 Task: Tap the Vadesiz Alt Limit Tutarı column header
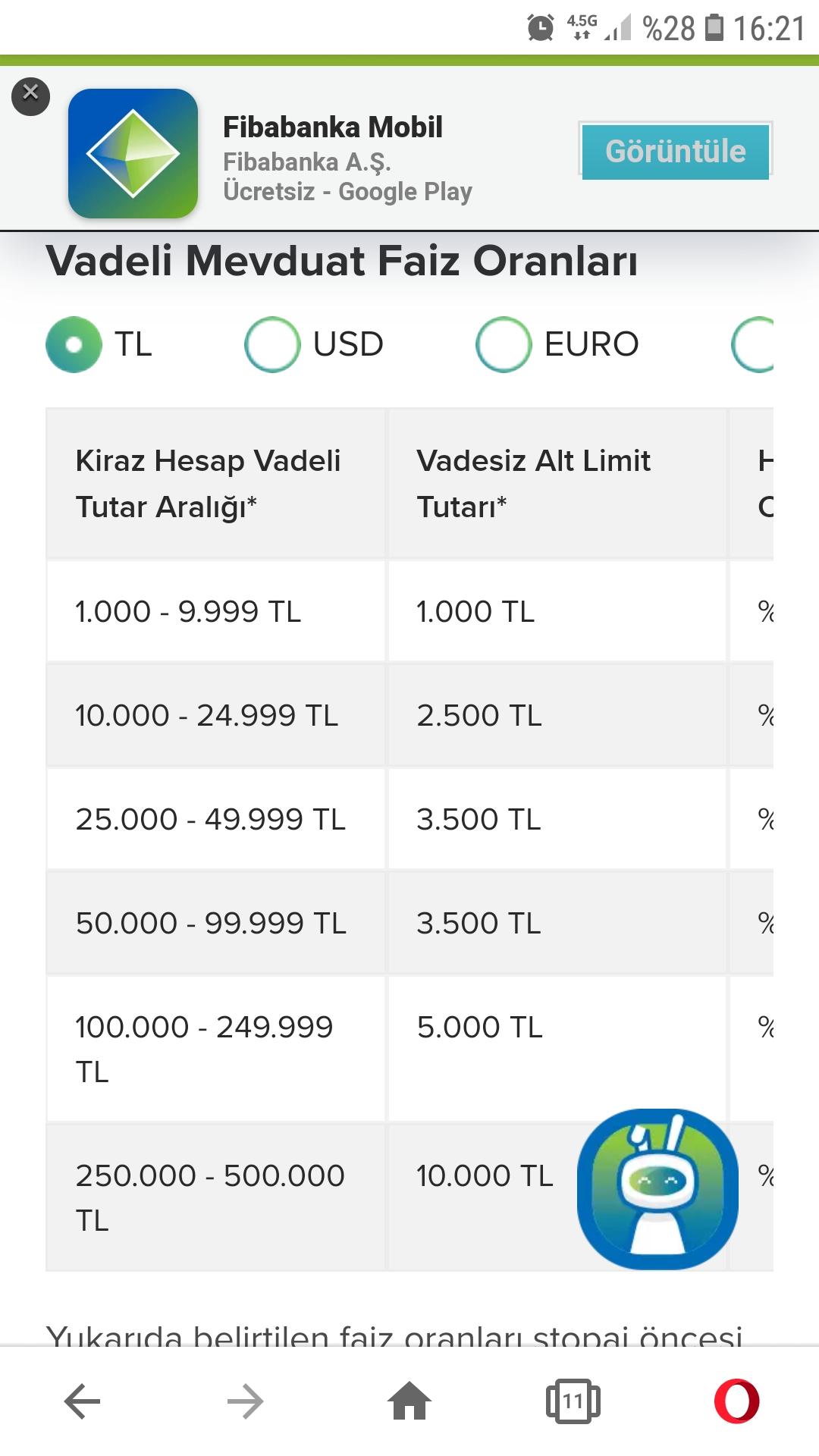(533, 483)
